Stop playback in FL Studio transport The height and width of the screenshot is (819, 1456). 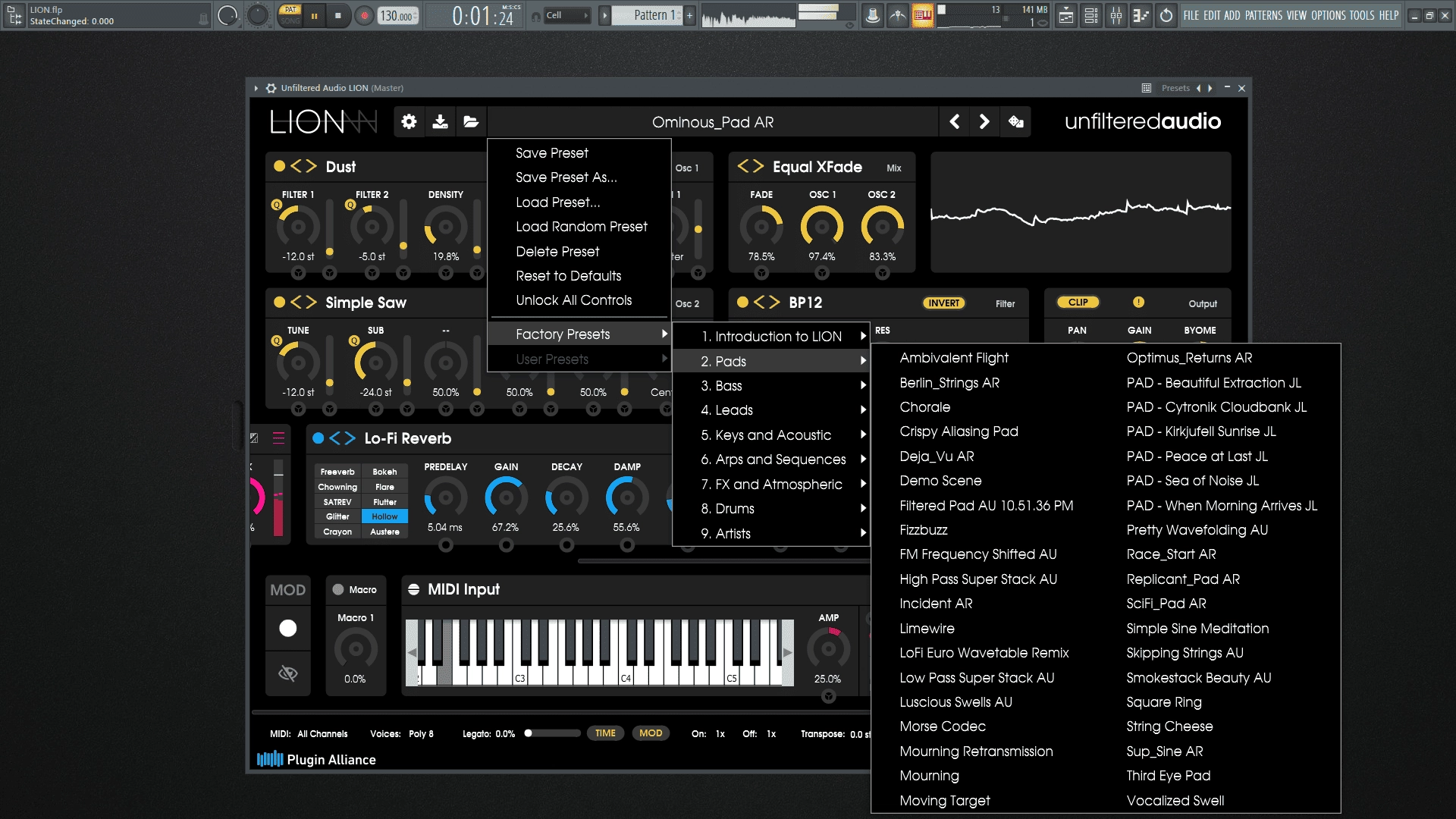338,15
